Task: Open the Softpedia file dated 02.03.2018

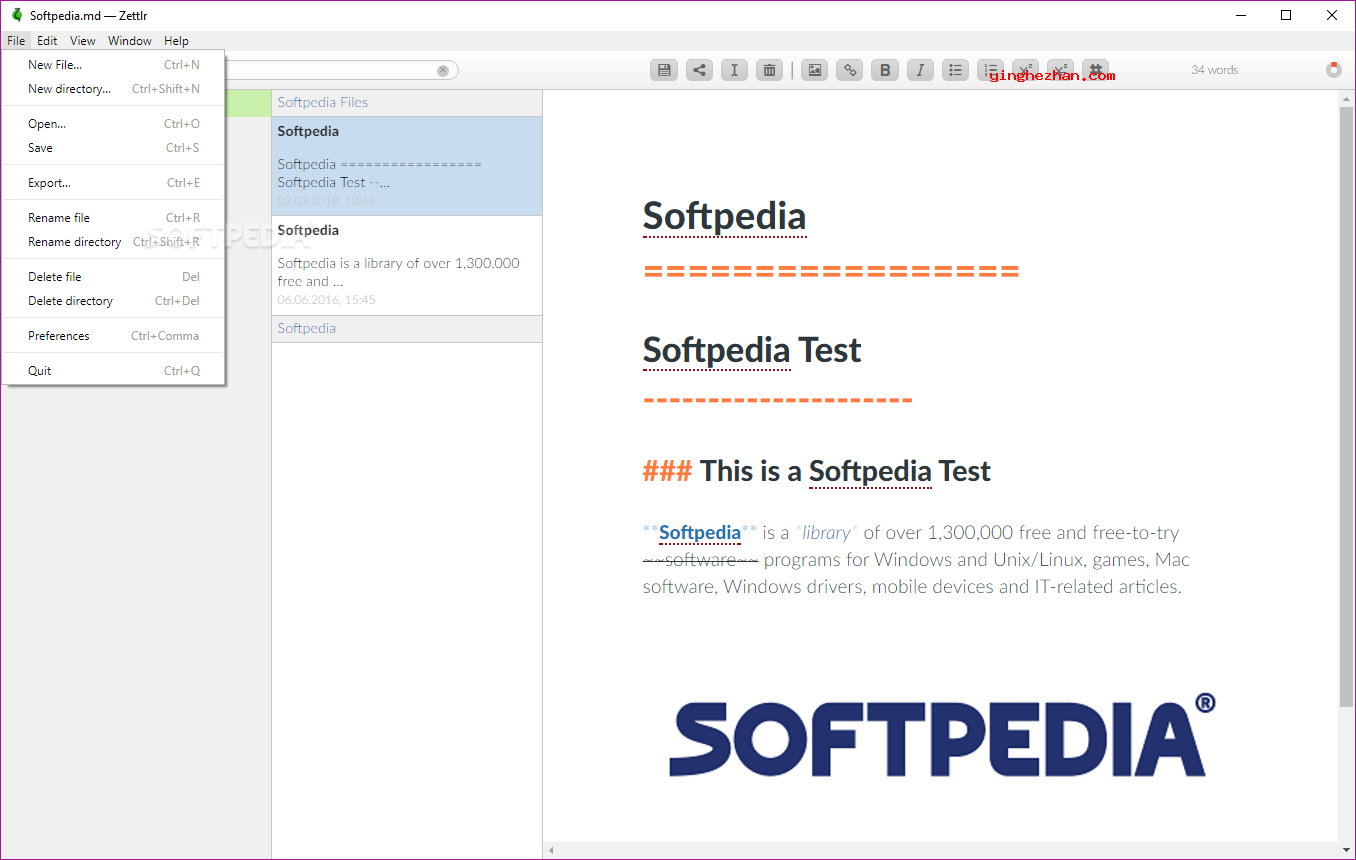Action: pos(407,166)
